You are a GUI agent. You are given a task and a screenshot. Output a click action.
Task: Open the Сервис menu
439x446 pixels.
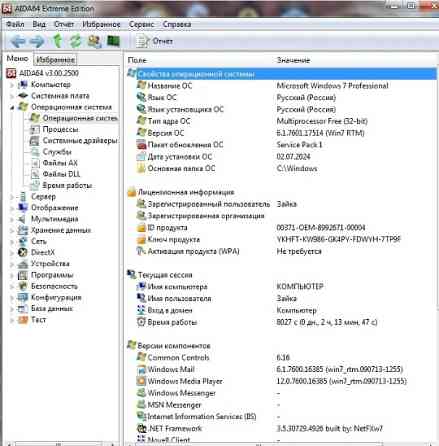pos(142,24)
